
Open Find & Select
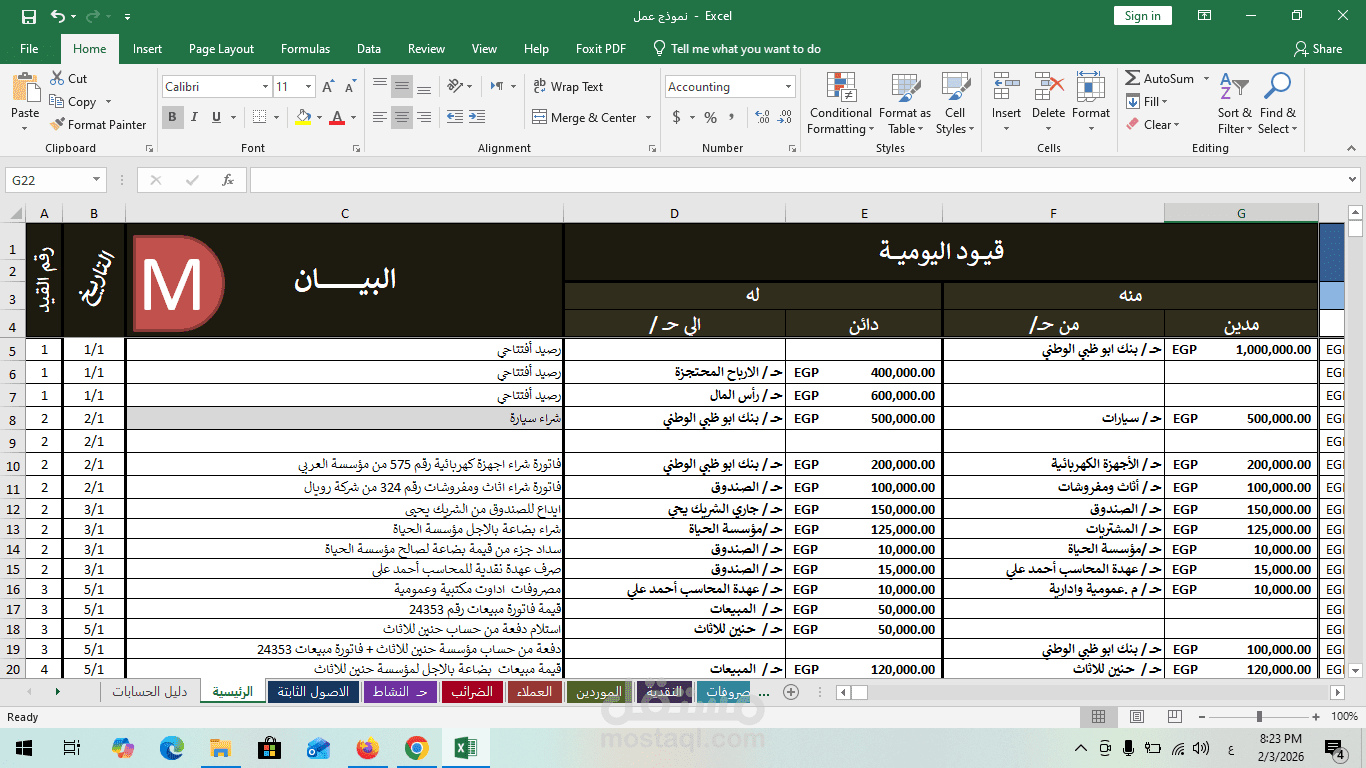point(1277,104)
